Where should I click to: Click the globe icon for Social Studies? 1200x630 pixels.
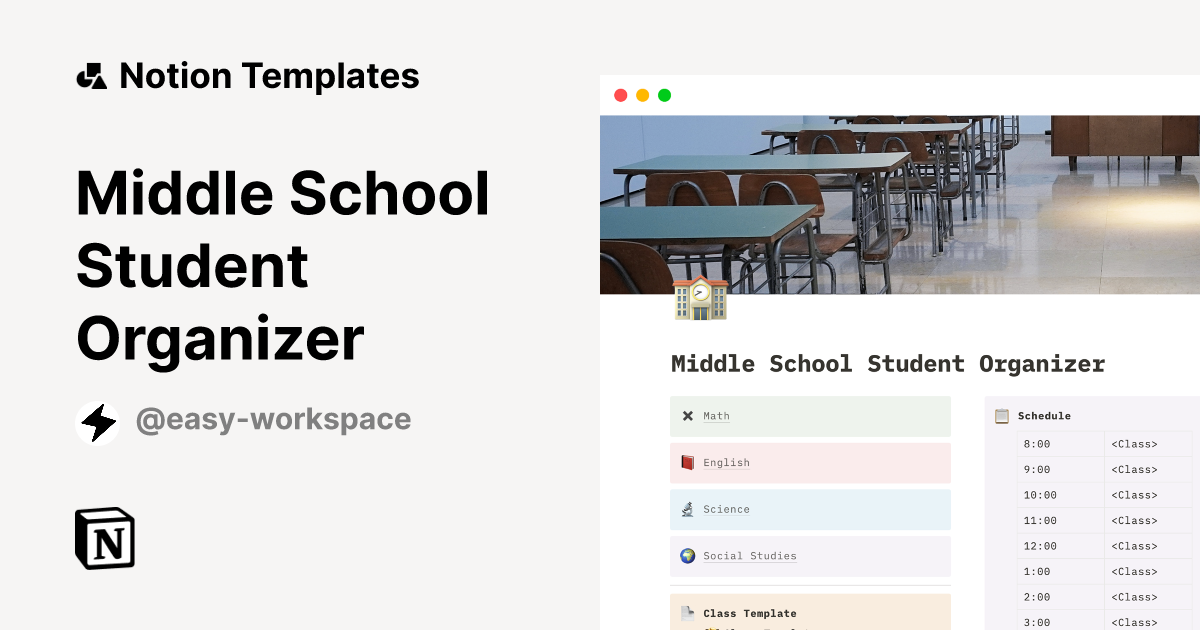pos(687,556)
